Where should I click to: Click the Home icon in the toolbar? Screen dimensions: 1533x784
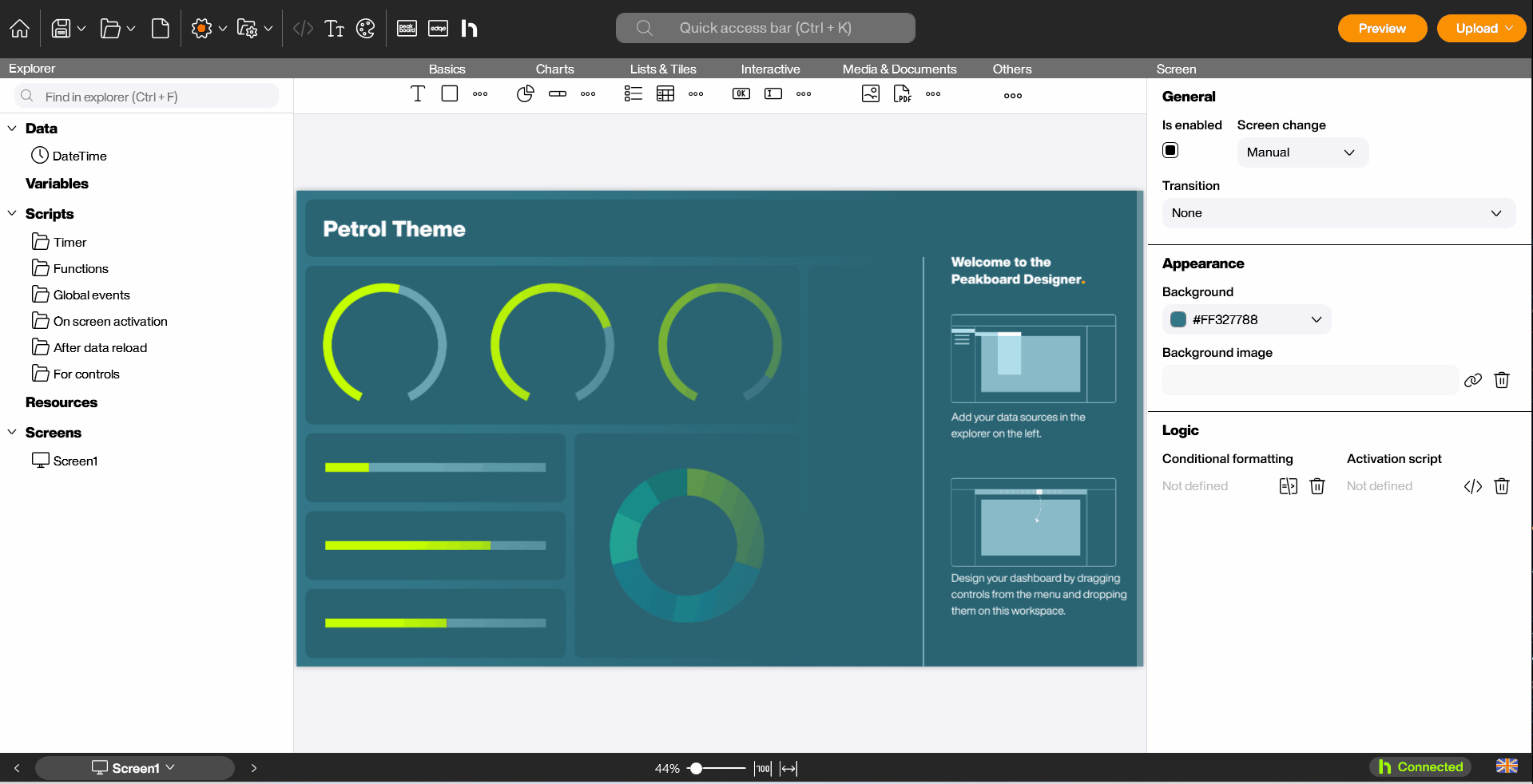20,29
